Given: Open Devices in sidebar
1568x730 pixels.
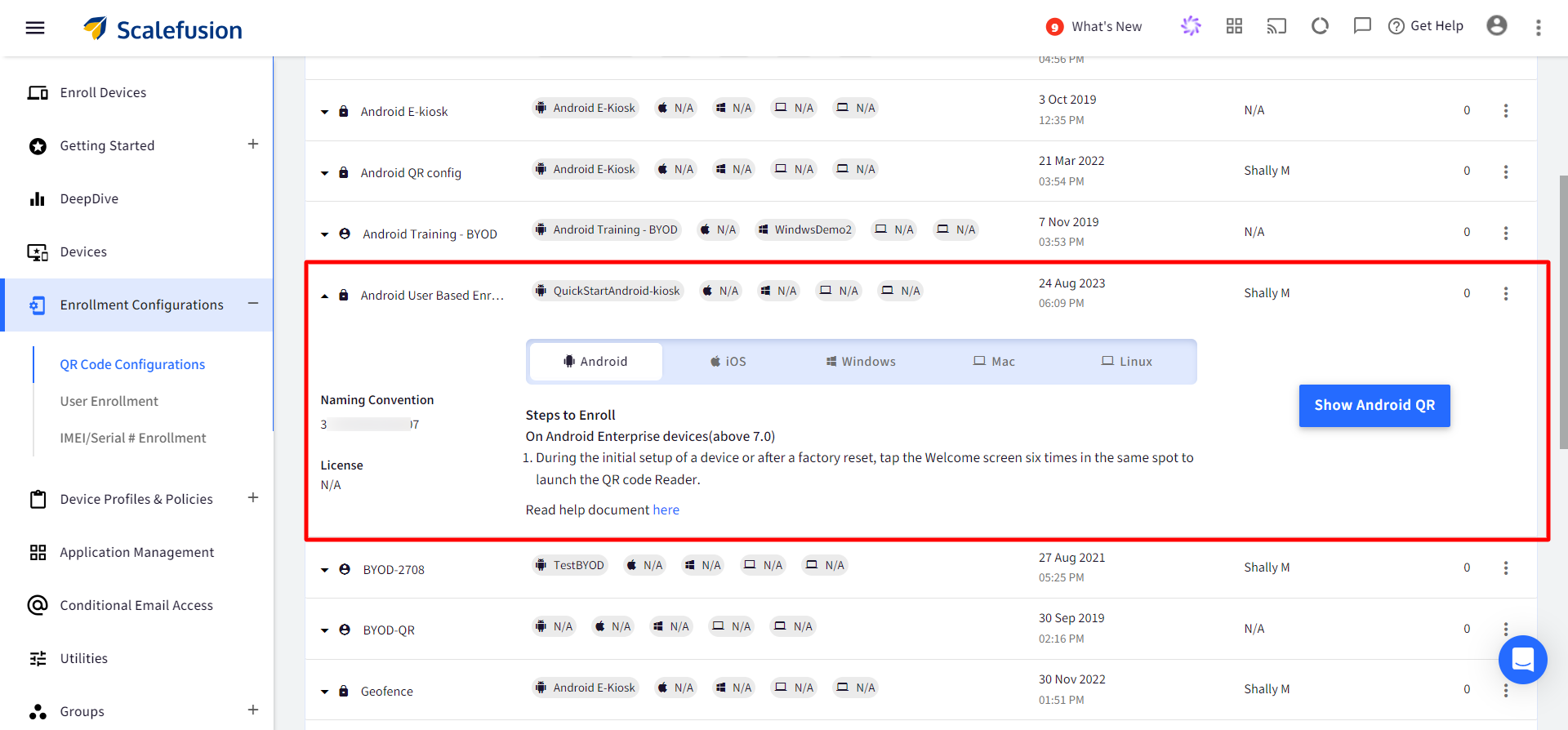Looking at the screenshot, I should pyautogui.click(x=83, y=251).
